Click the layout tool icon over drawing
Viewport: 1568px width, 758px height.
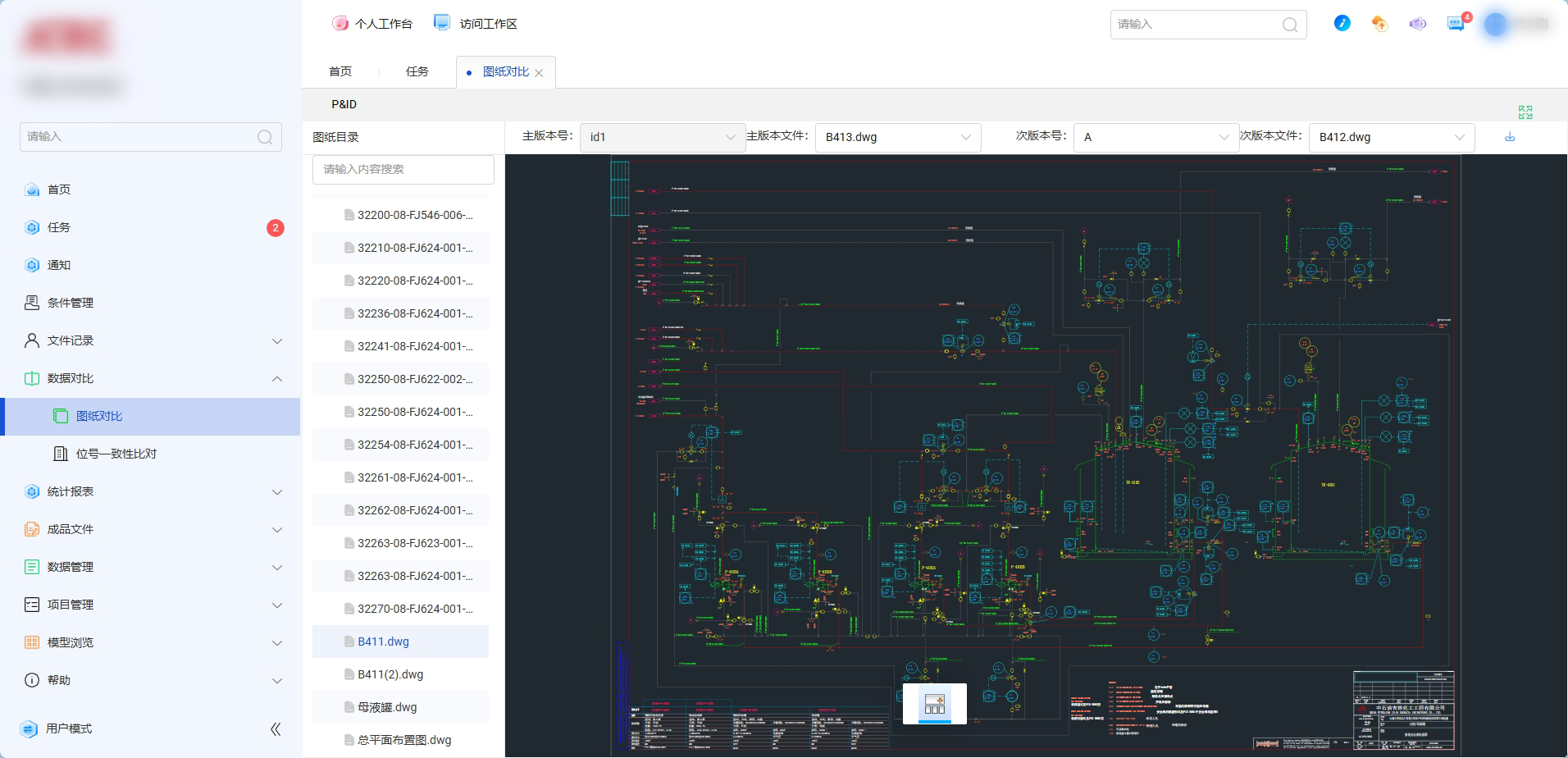tap(935, 704)
